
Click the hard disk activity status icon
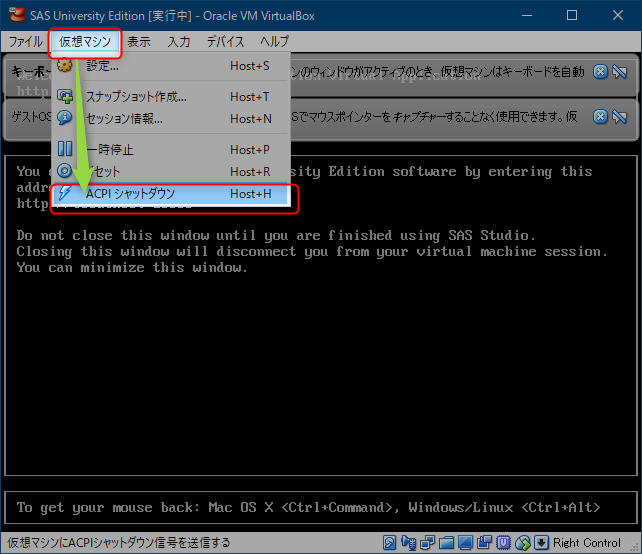point(389,543)
